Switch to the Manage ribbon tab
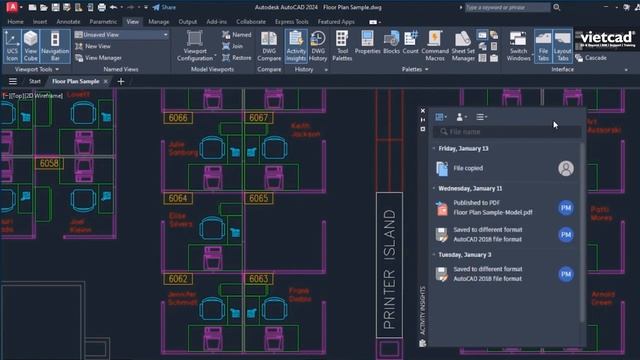The width and height of the screenshot is (640, 360). [x=159, y=22]
